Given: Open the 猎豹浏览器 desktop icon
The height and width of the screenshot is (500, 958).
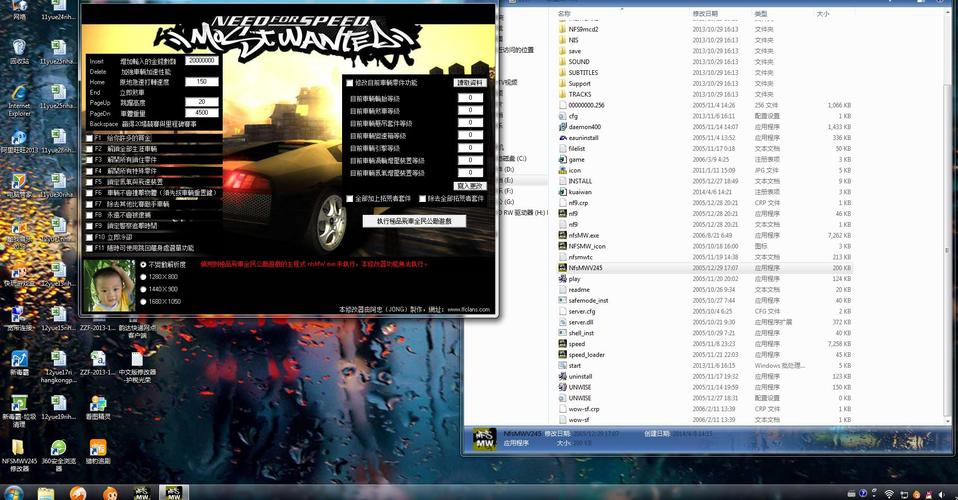Looking at the screenshot, I should pos(98,451).
